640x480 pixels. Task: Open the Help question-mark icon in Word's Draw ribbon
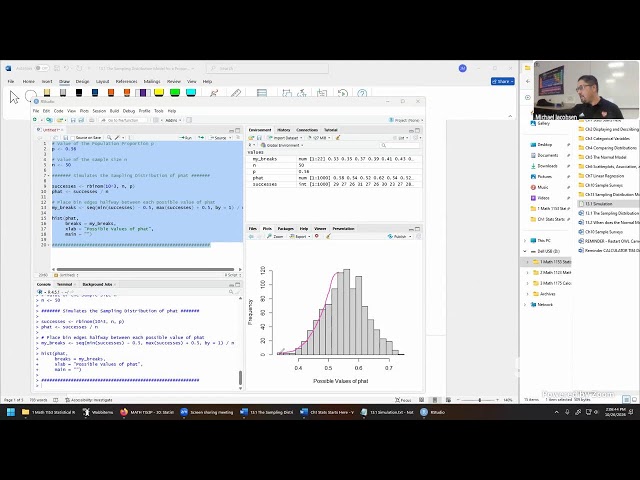[x=362, y=93]
